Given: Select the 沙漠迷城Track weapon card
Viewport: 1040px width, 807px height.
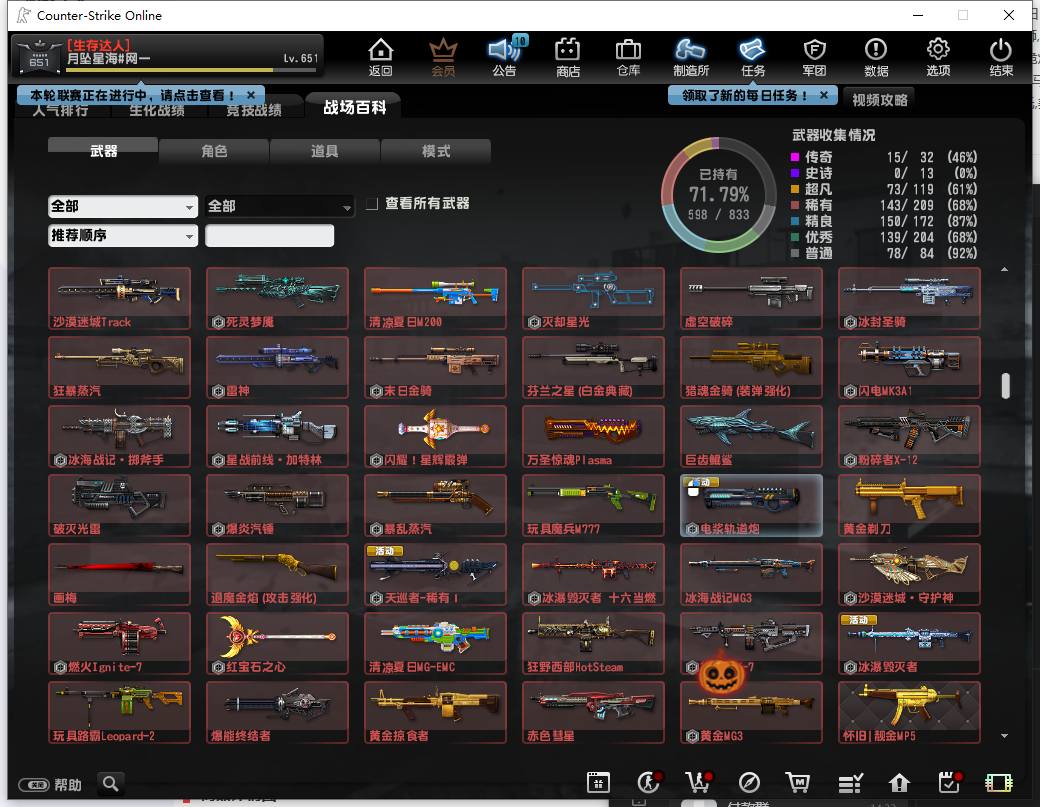Looking at the screenshot, I should [119, 298].
